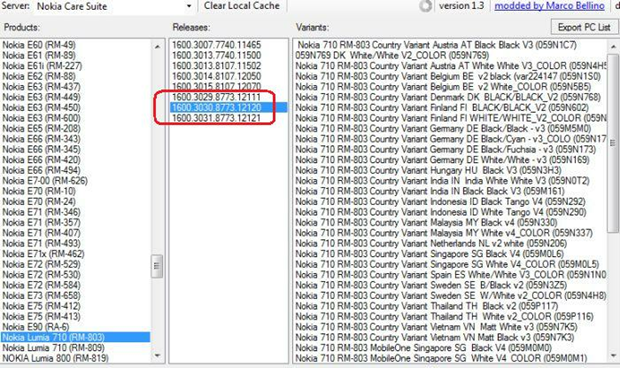Click the Variants list scrollbar thumb
The width and height of the screenshot is (620, 368).
click(613, 143)
